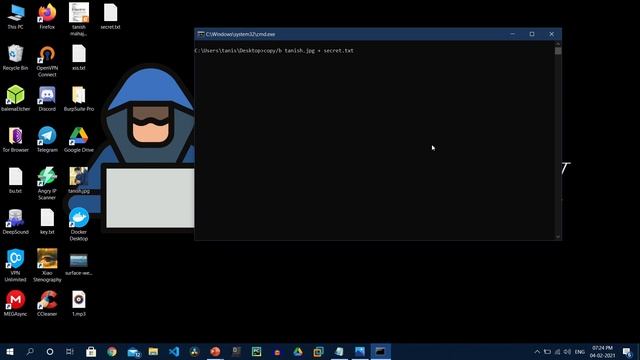Select the DeepSound desktop shortcut

click(16, 221)
